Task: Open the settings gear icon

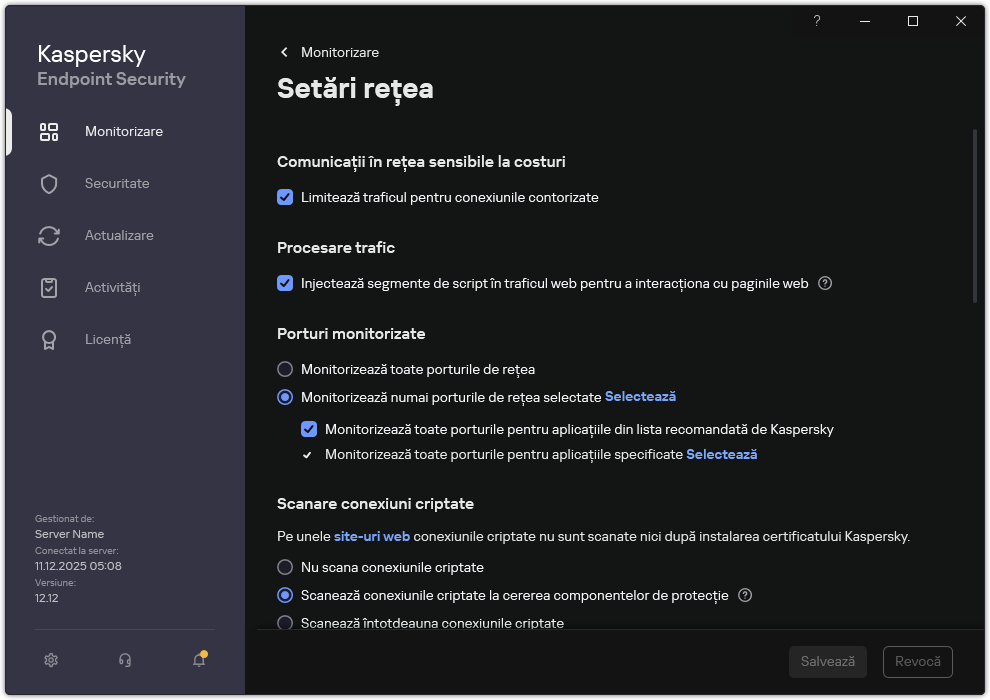Action: click(50, 660)
